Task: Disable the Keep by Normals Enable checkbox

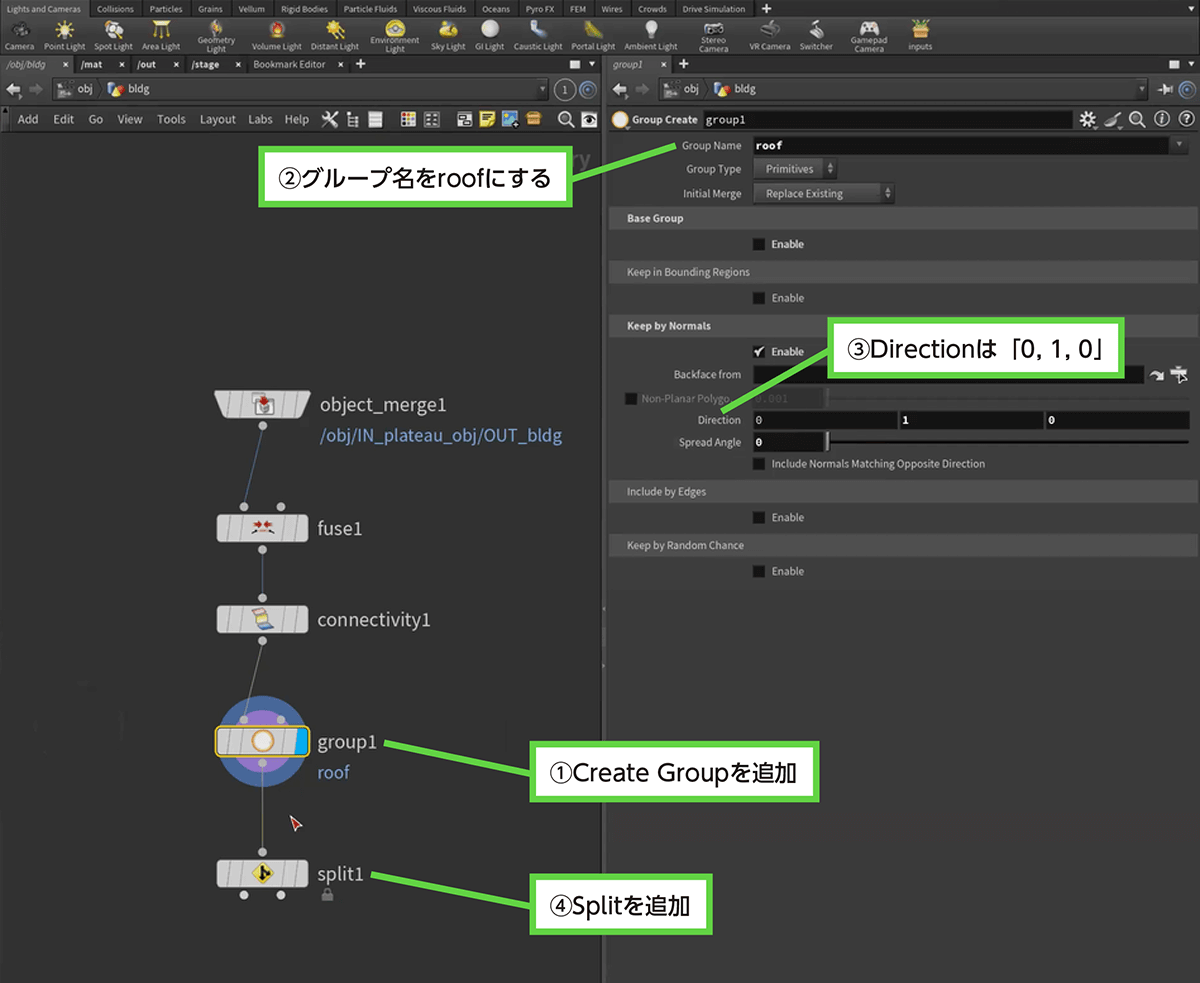Action: tap(759, 352)
